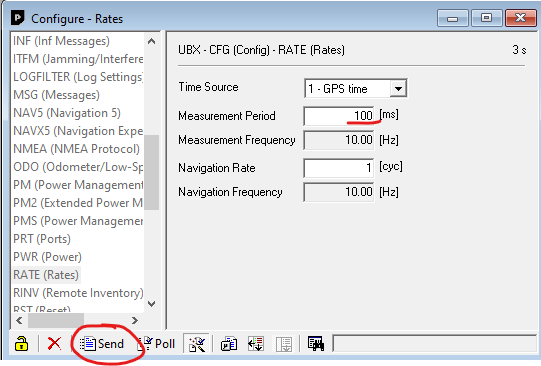This screenshot has width=541, height=366.
Task: Click the list scroll up arrow
Action: pos(151,41)
